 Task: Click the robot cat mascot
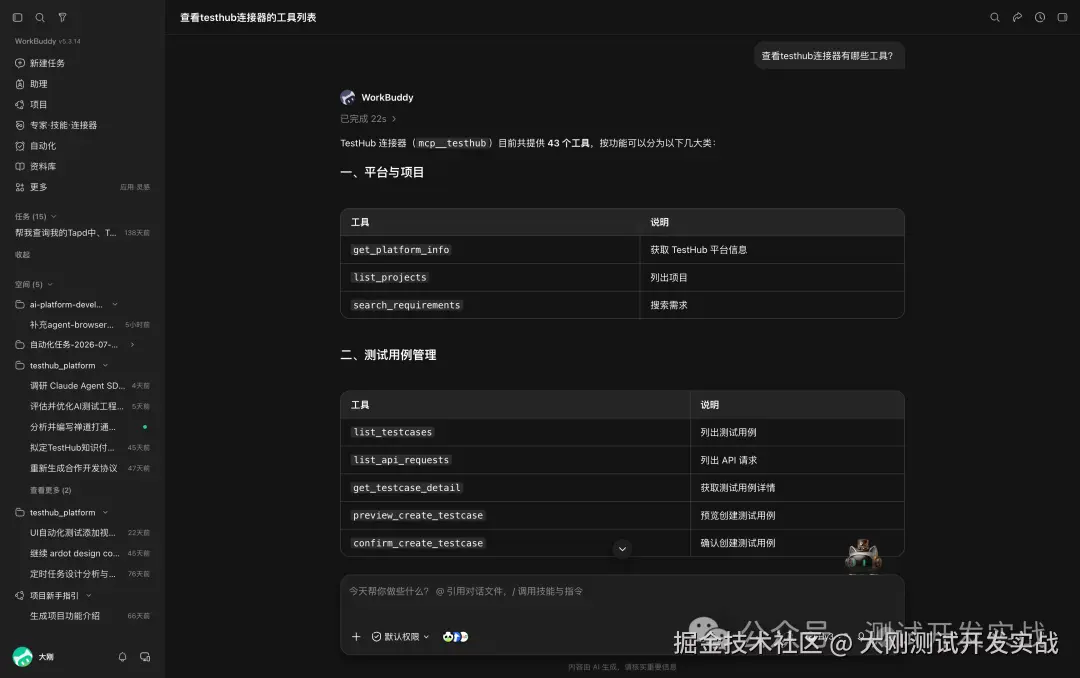tap(863, 556)
